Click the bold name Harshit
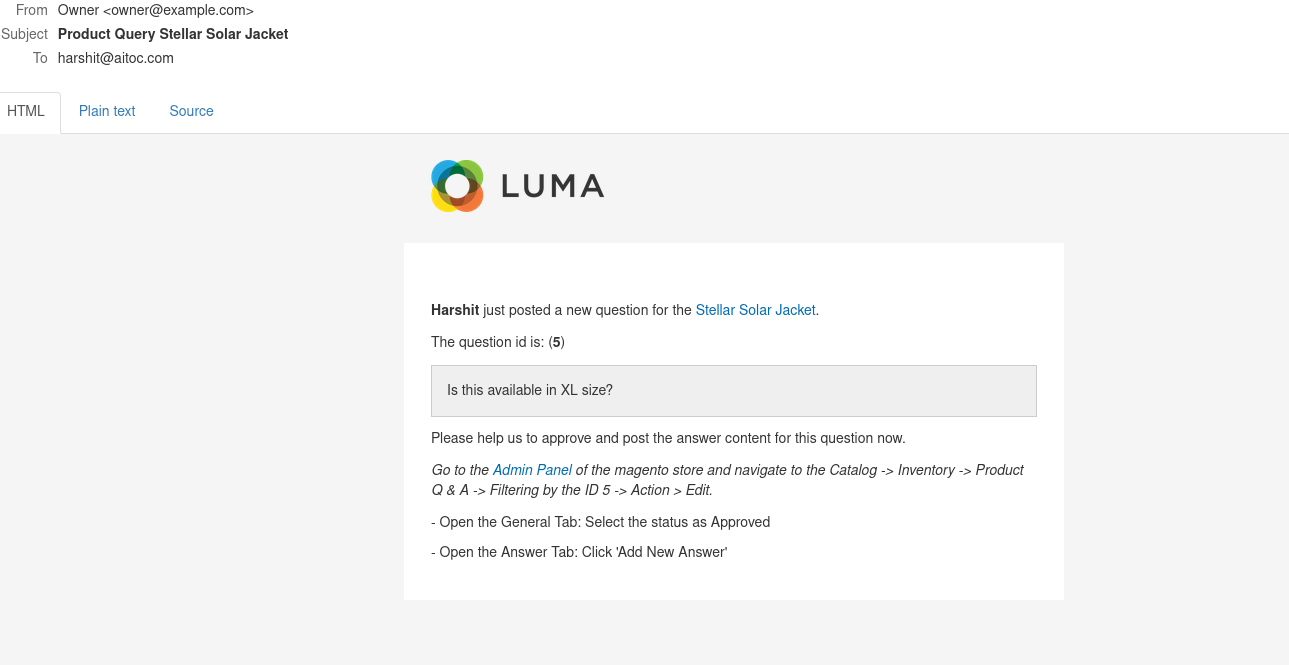Viewport: 1289px width, 665px height. (455, 310)
